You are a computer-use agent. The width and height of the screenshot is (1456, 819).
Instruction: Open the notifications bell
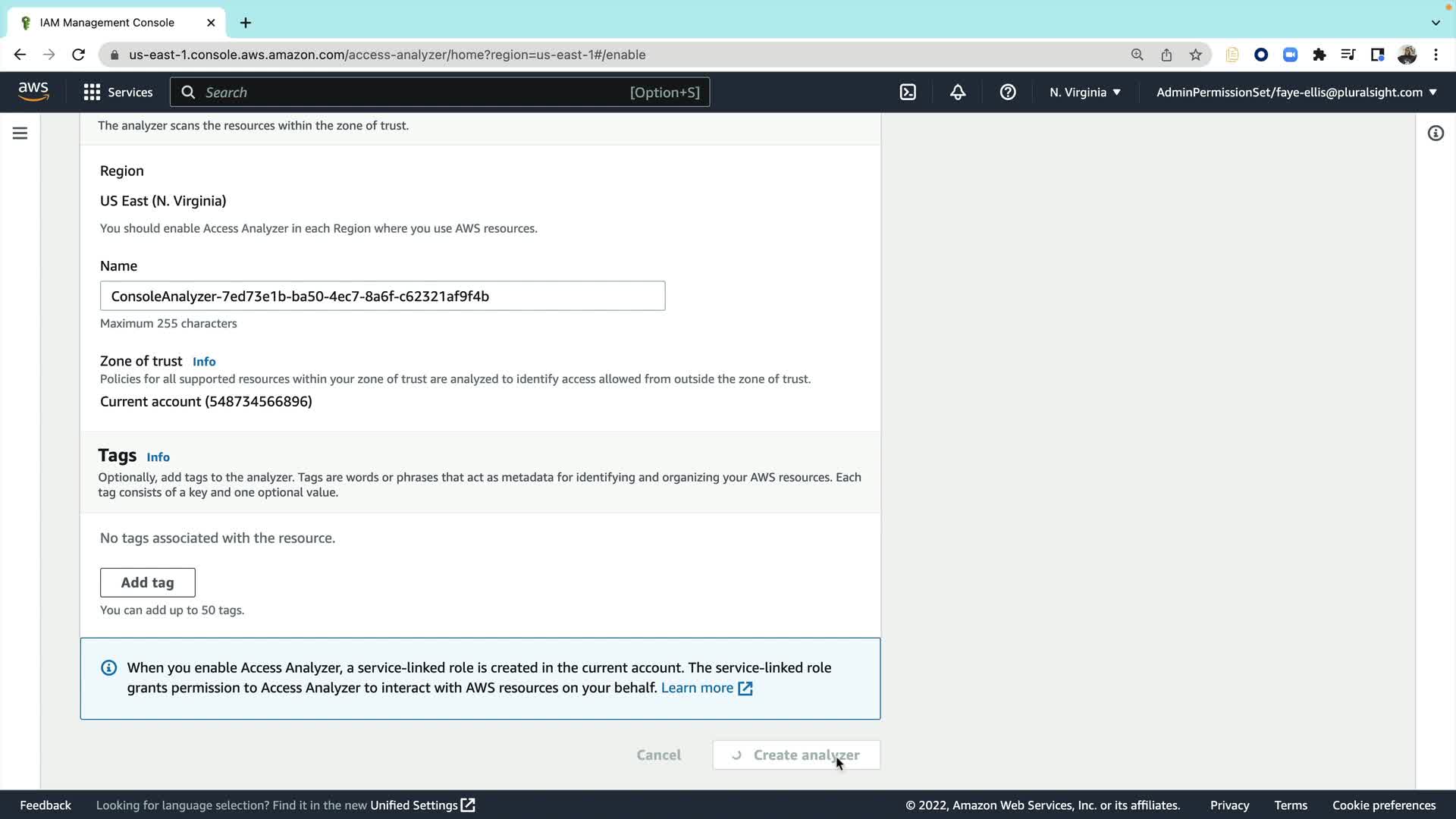[958, 92]
